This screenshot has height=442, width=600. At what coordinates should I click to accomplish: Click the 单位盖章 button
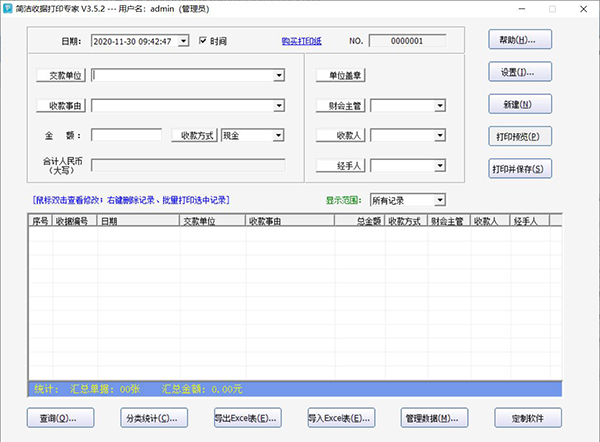click(x=340, y=75)
